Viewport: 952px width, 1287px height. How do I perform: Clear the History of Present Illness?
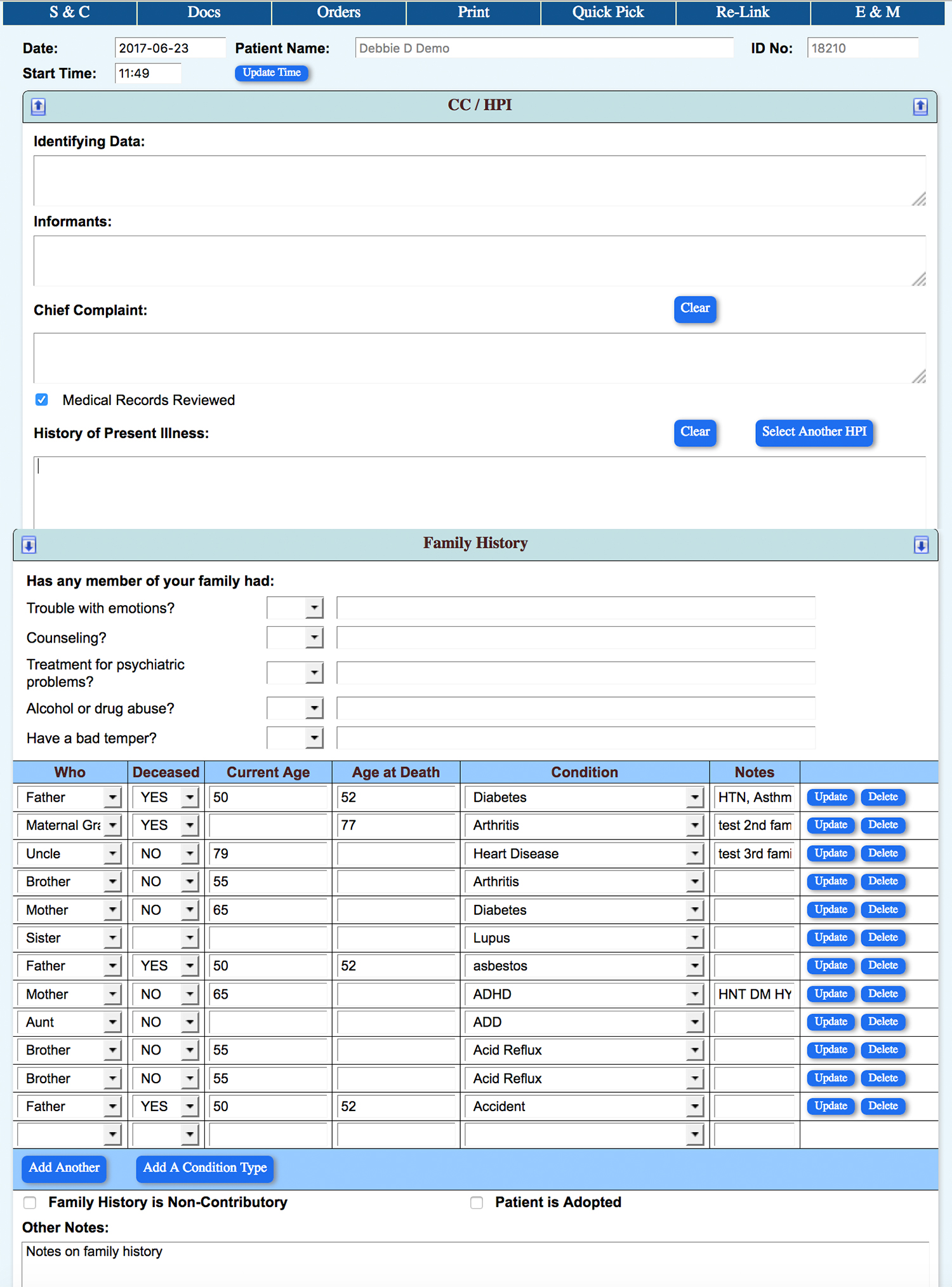(x=695, y=432)
